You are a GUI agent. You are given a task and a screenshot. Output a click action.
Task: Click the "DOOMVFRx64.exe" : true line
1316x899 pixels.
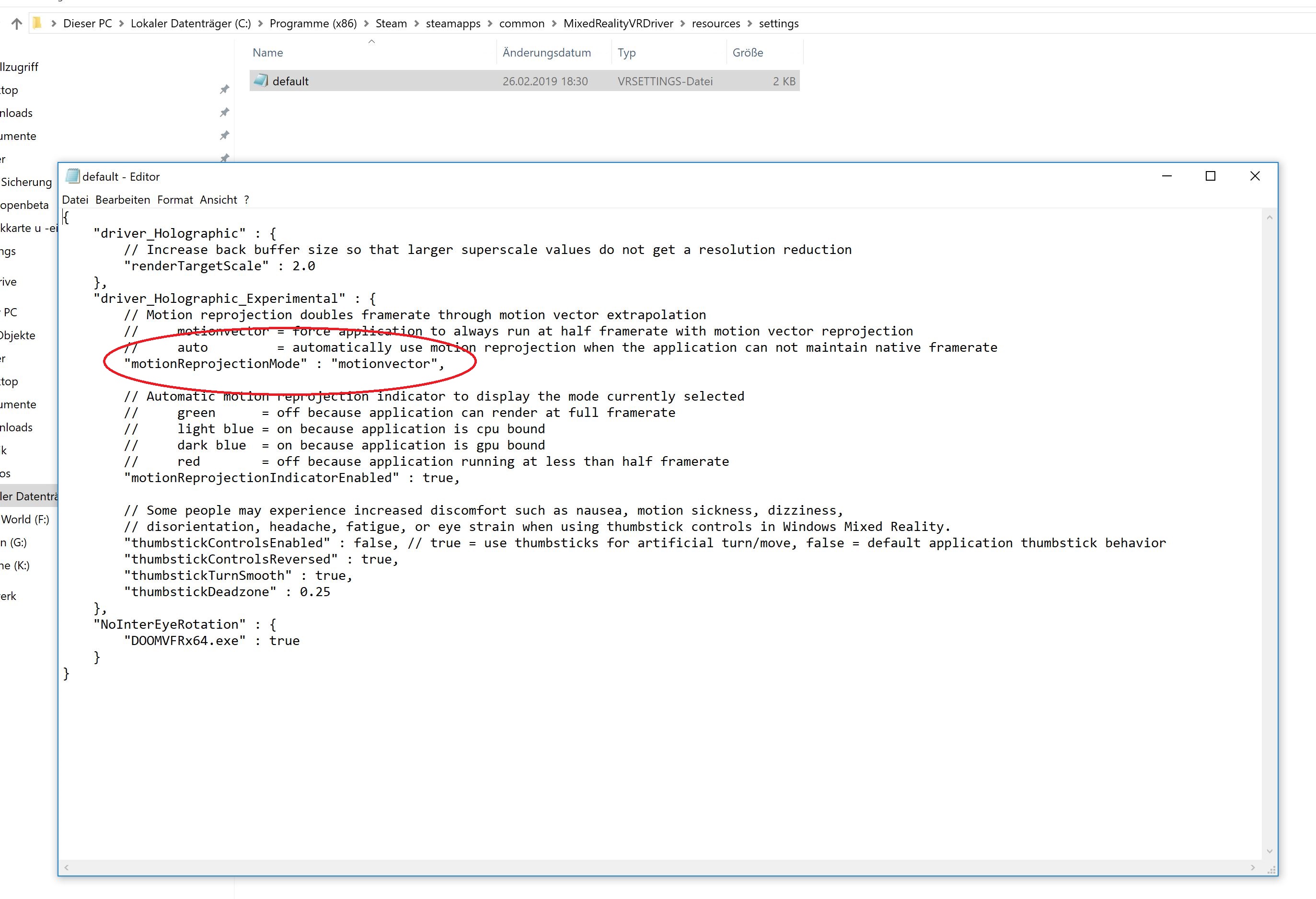pos(212,641)
